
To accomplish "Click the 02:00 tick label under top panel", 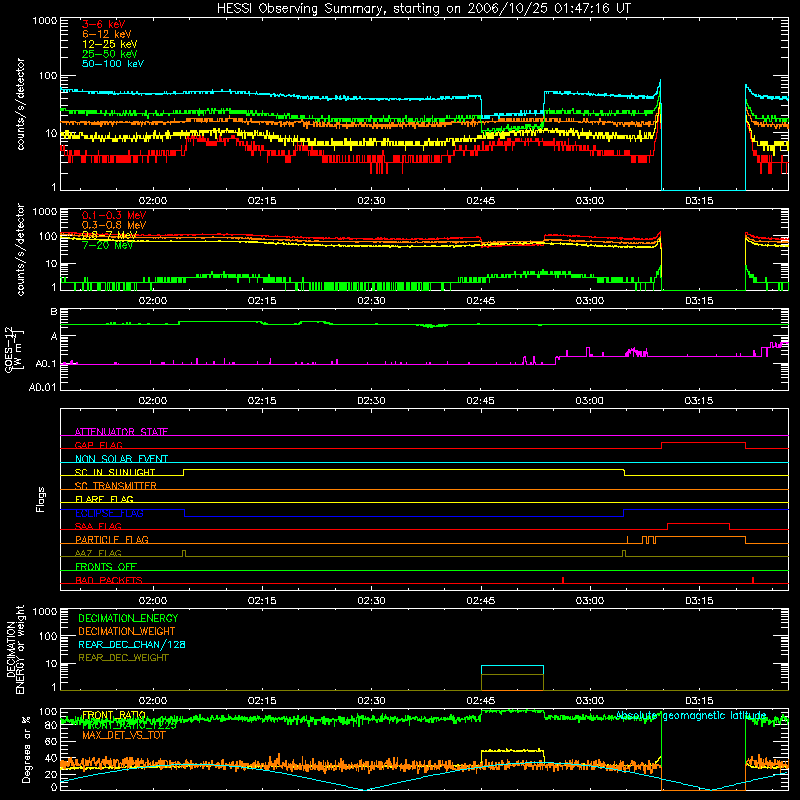I will coord(153,201).
